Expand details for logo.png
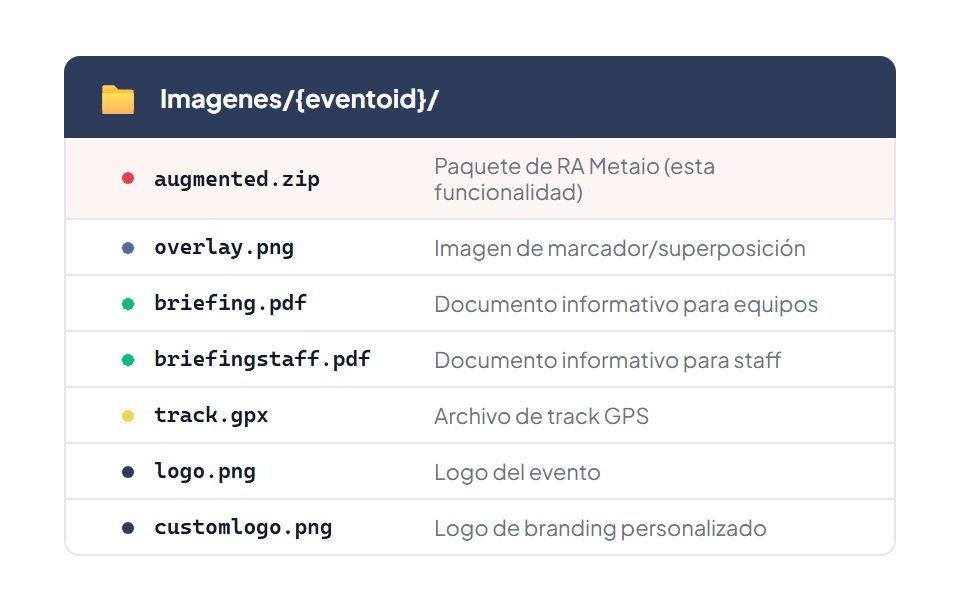960x612 pixels. (480, 471)
